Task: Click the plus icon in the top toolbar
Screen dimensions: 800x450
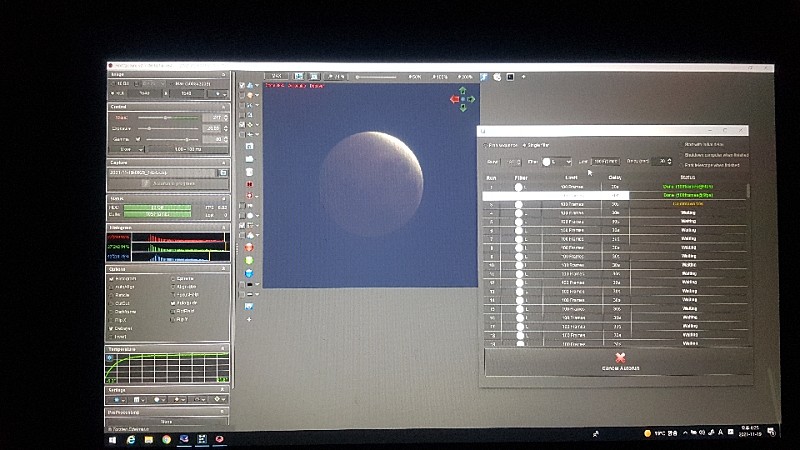Action: pyautogui.click(x=523, y=77)
